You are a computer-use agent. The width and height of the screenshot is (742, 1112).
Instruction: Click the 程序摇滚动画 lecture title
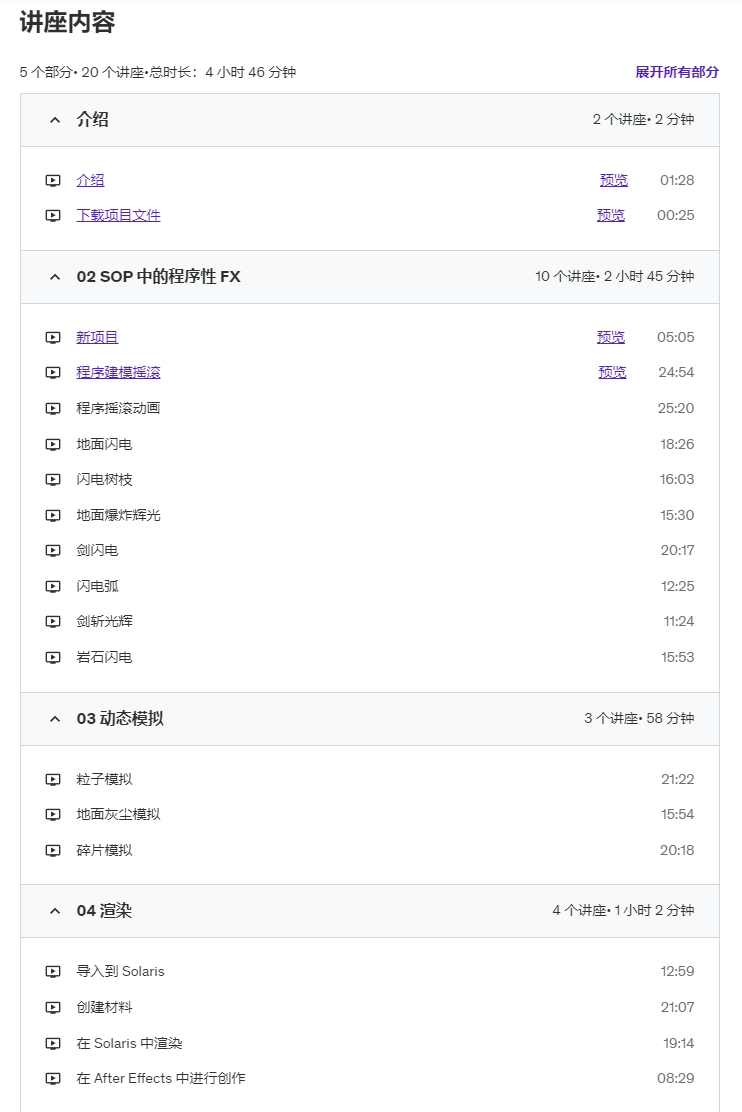(118, 408)
